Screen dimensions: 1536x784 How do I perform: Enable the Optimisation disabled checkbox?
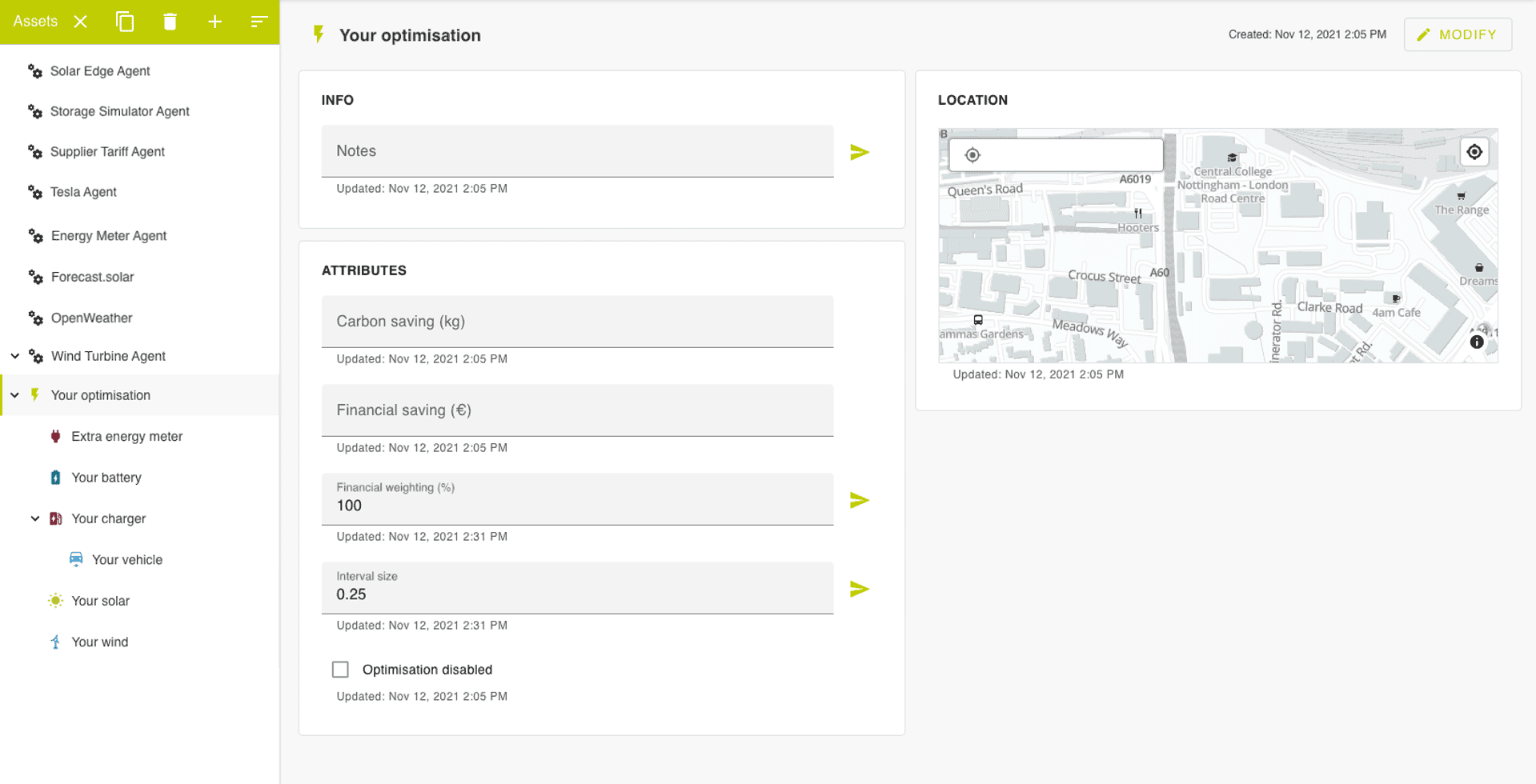point(340,669)
